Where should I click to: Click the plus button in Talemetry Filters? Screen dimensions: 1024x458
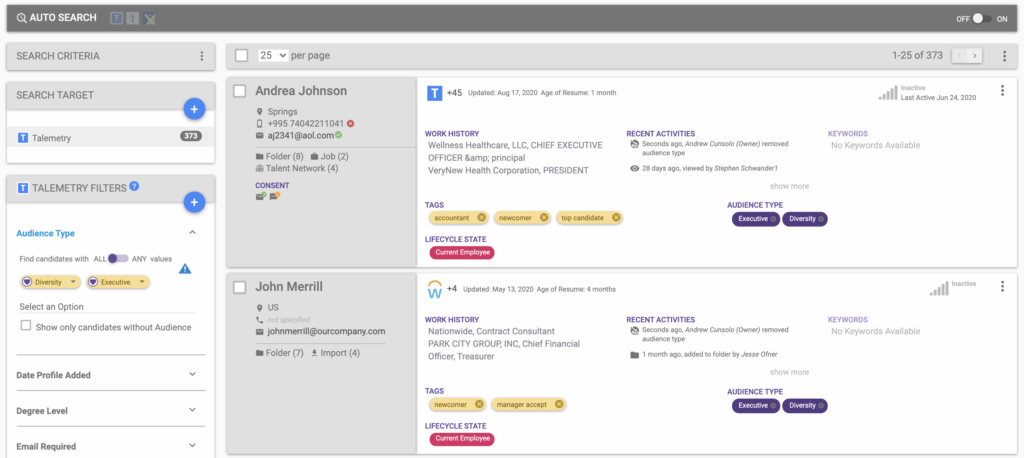tap(194, 202)
